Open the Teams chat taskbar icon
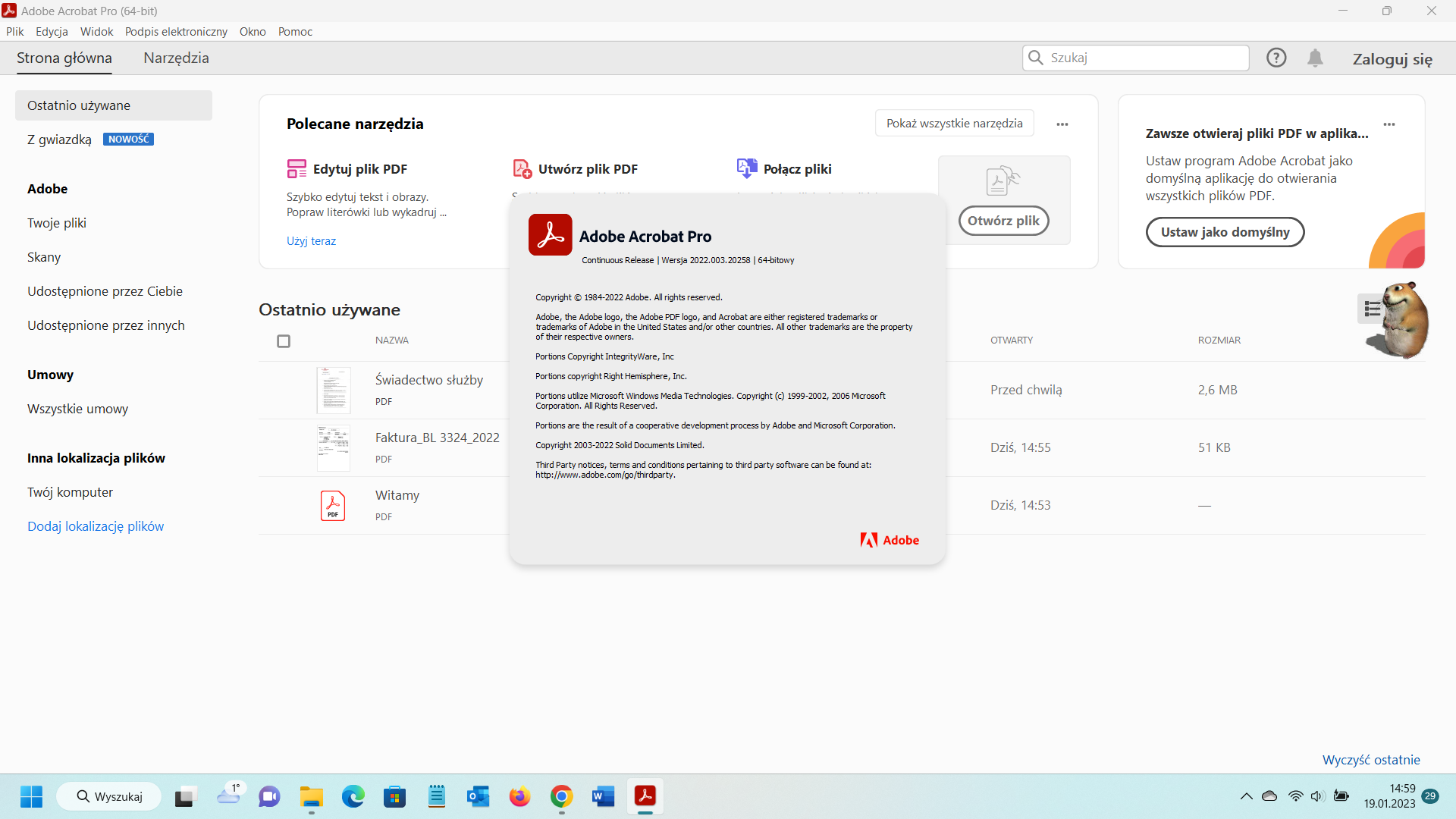Viewport: 1456px width, 819px height. (x=269, y=797)
